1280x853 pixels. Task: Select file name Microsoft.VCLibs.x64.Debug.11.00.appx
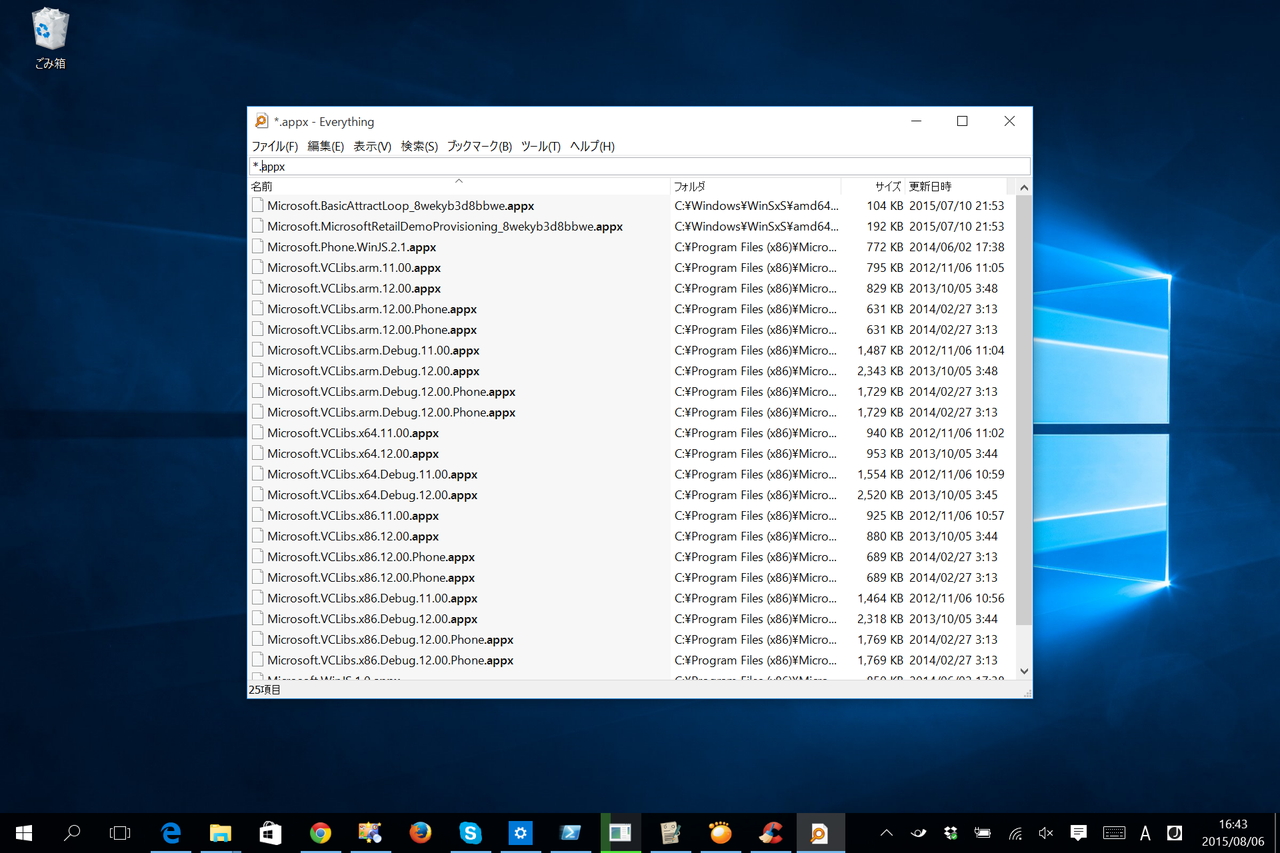point(372,474)
